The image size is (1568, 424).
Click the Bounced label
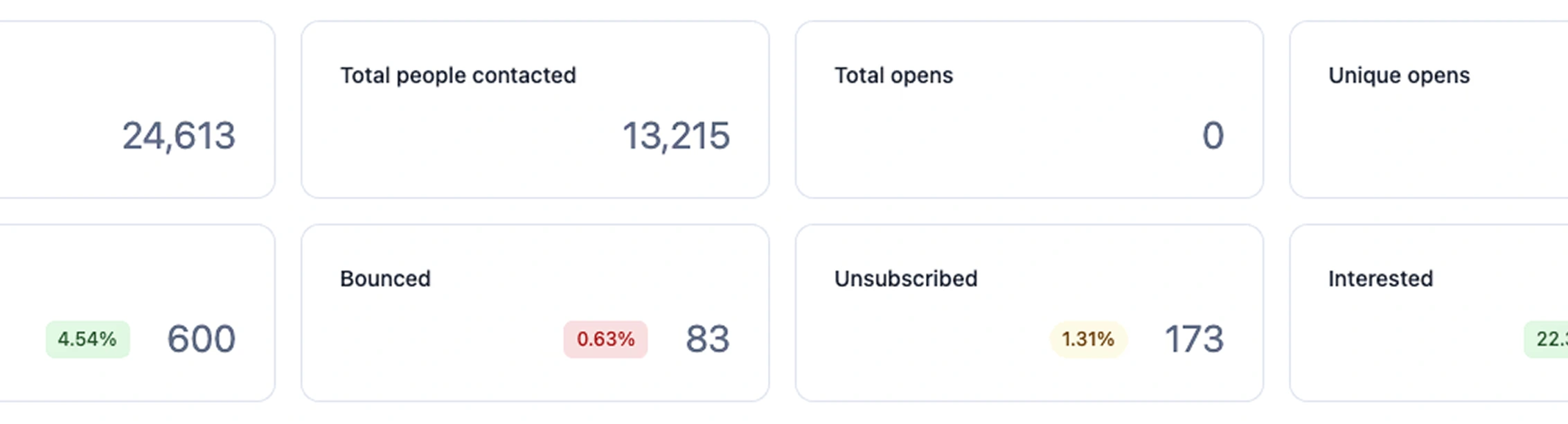(x=385, y=279)
